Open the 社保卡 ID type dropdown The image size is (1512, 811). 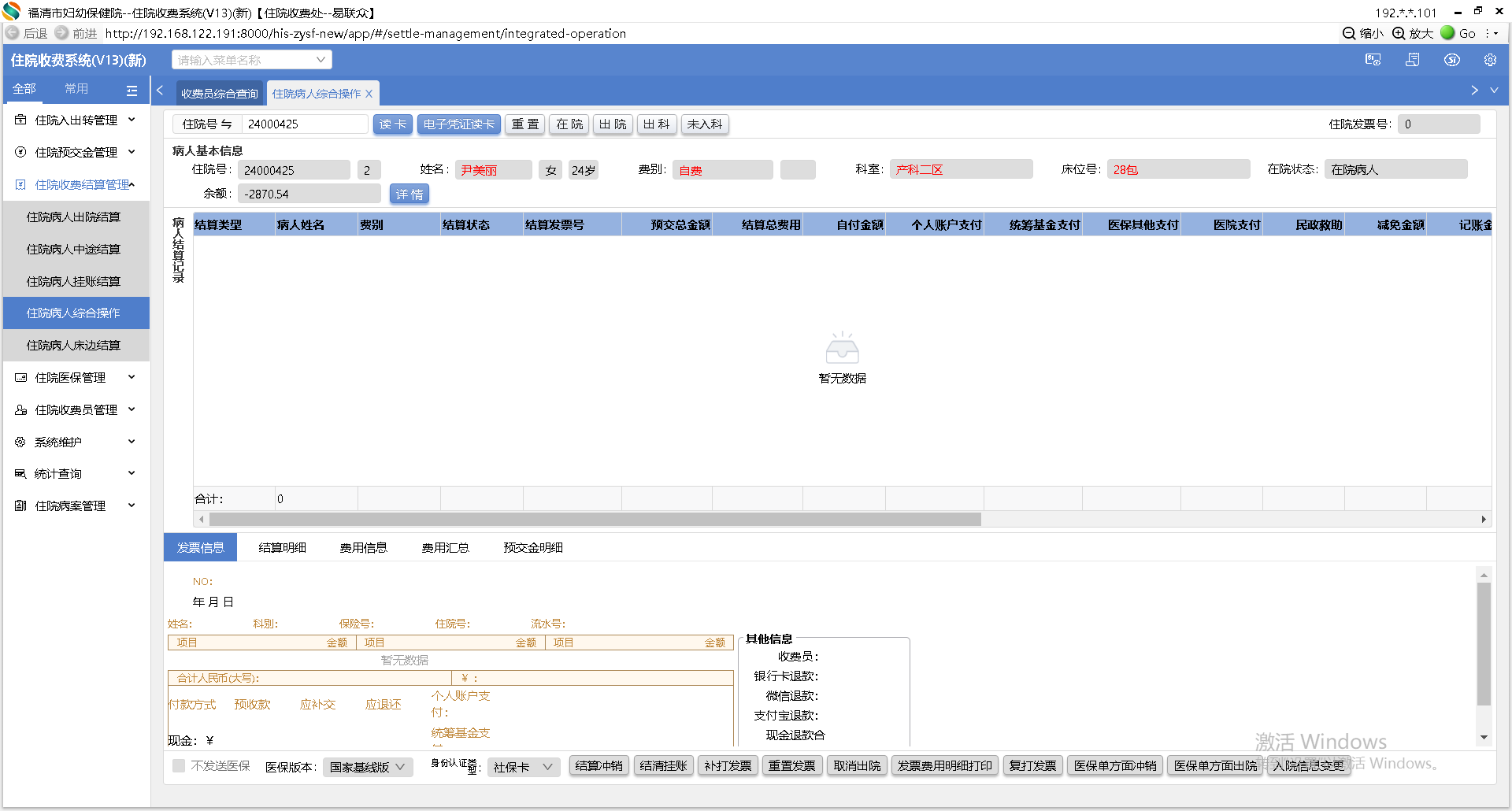coord(524,767)
